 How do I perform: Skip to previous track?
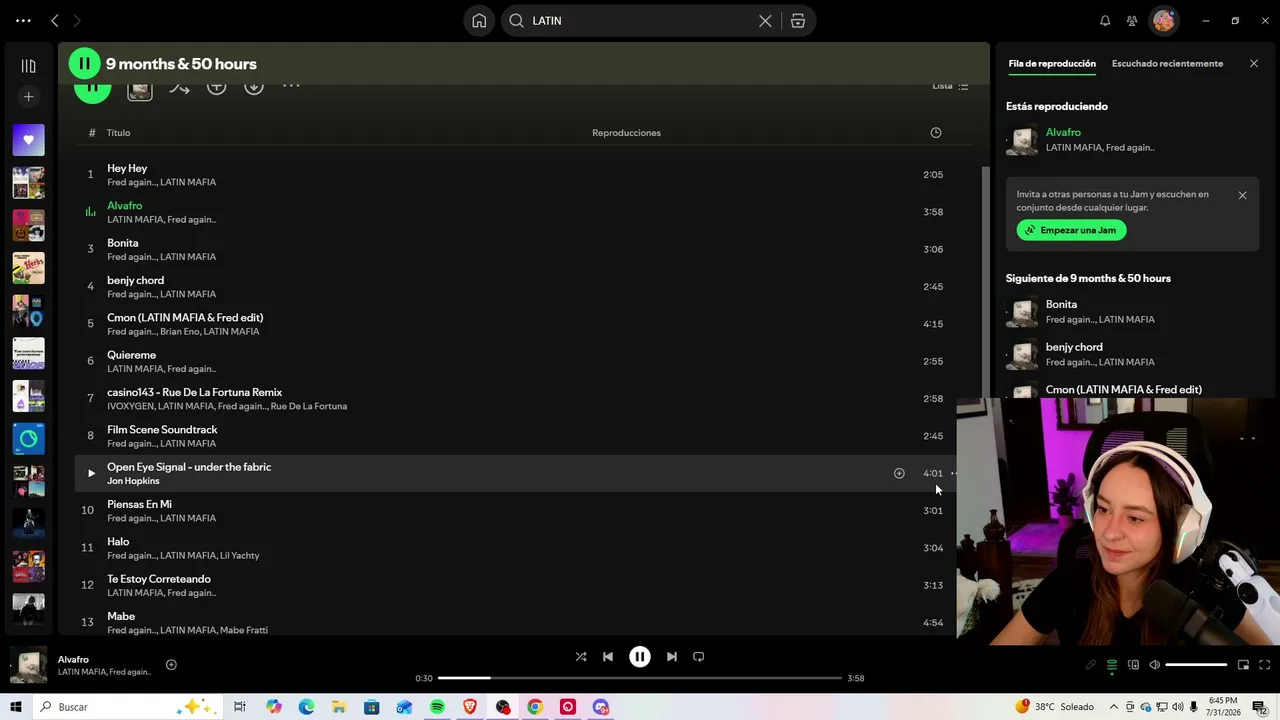(x=608, y=657)
